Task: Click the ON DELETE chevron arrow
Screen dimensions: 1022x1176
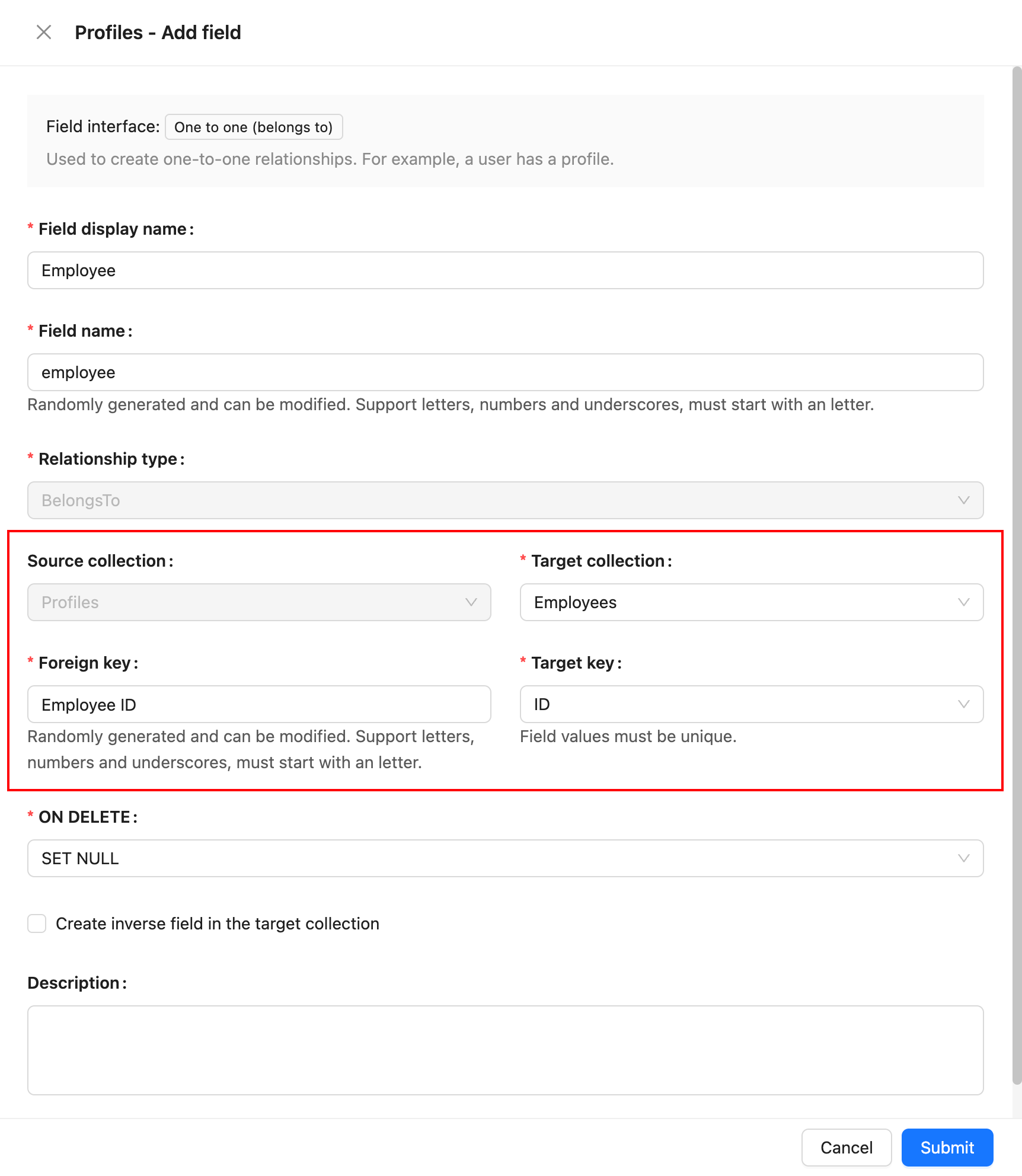Action: [x=963, y=858]
